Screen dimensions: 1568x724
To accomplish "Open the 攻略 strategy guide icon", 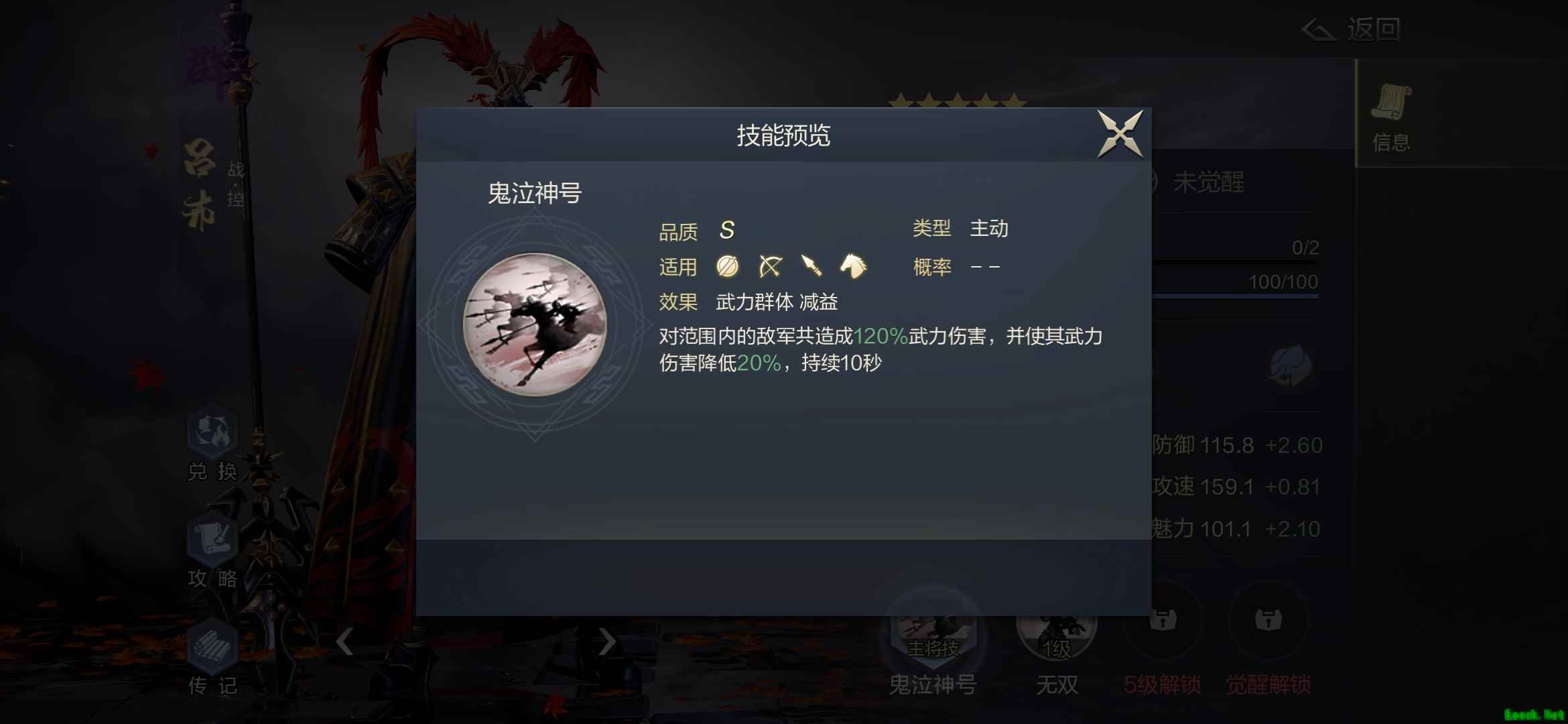I will [x=212, y=551].
